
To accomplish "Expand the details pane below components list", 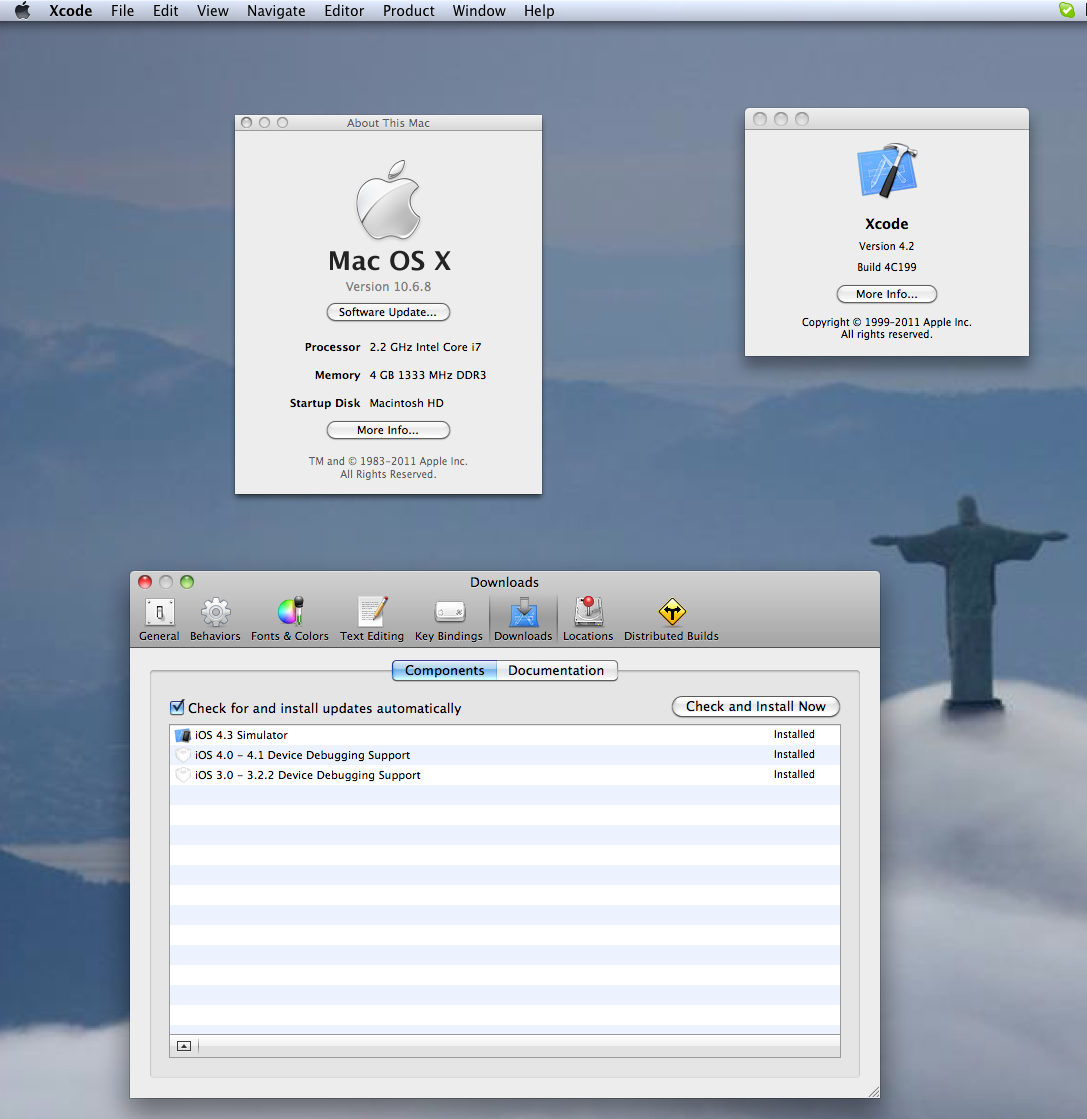I will pos(184,1046).
